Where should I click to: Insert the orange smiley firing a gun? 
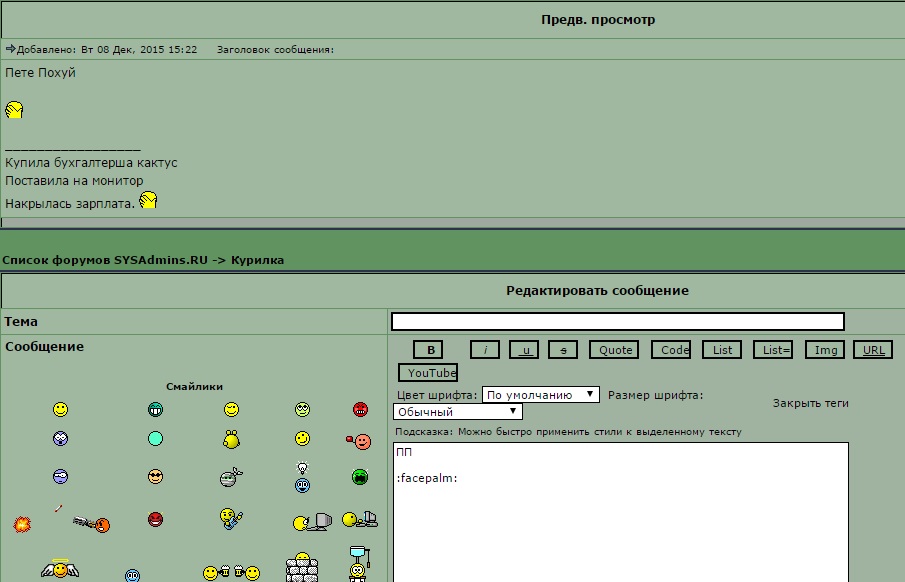pyautogui.click(x=91, y=524)
